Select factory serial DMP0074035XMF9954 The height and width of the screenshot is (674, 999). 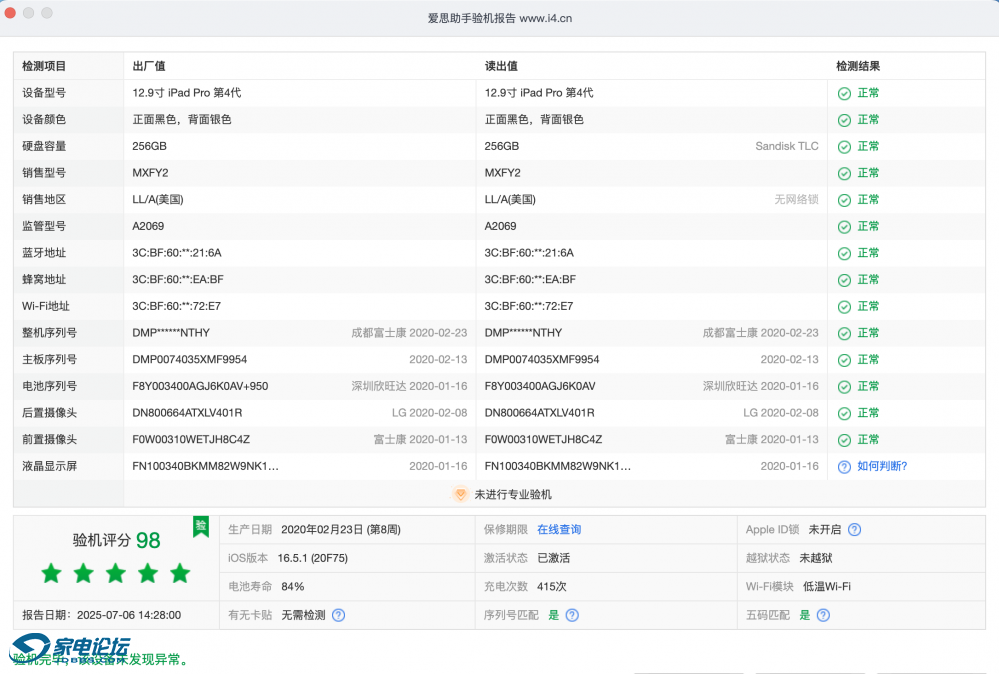pos(190,359)
